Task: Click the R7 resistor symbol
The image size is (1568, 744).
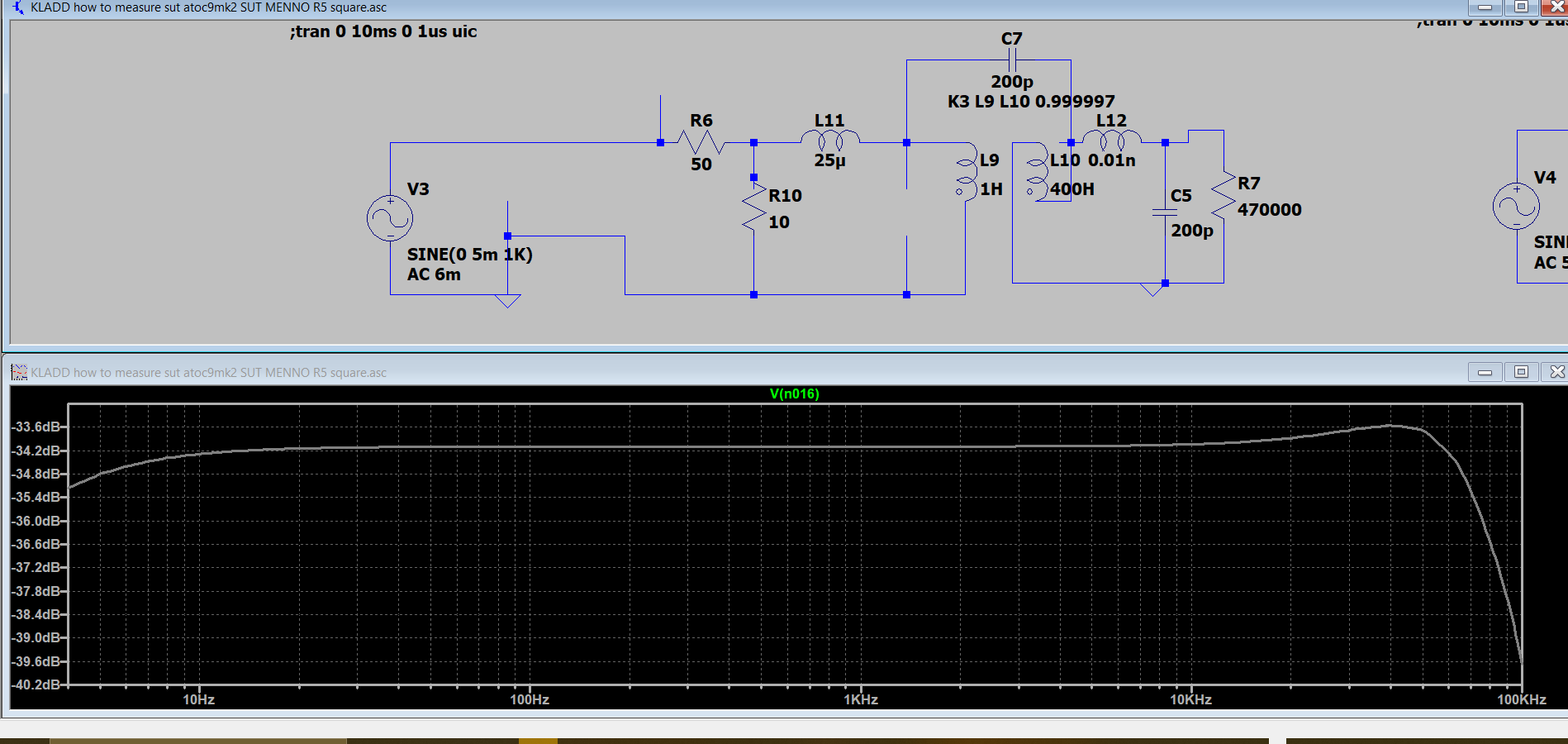Action: coord(1224,197)
